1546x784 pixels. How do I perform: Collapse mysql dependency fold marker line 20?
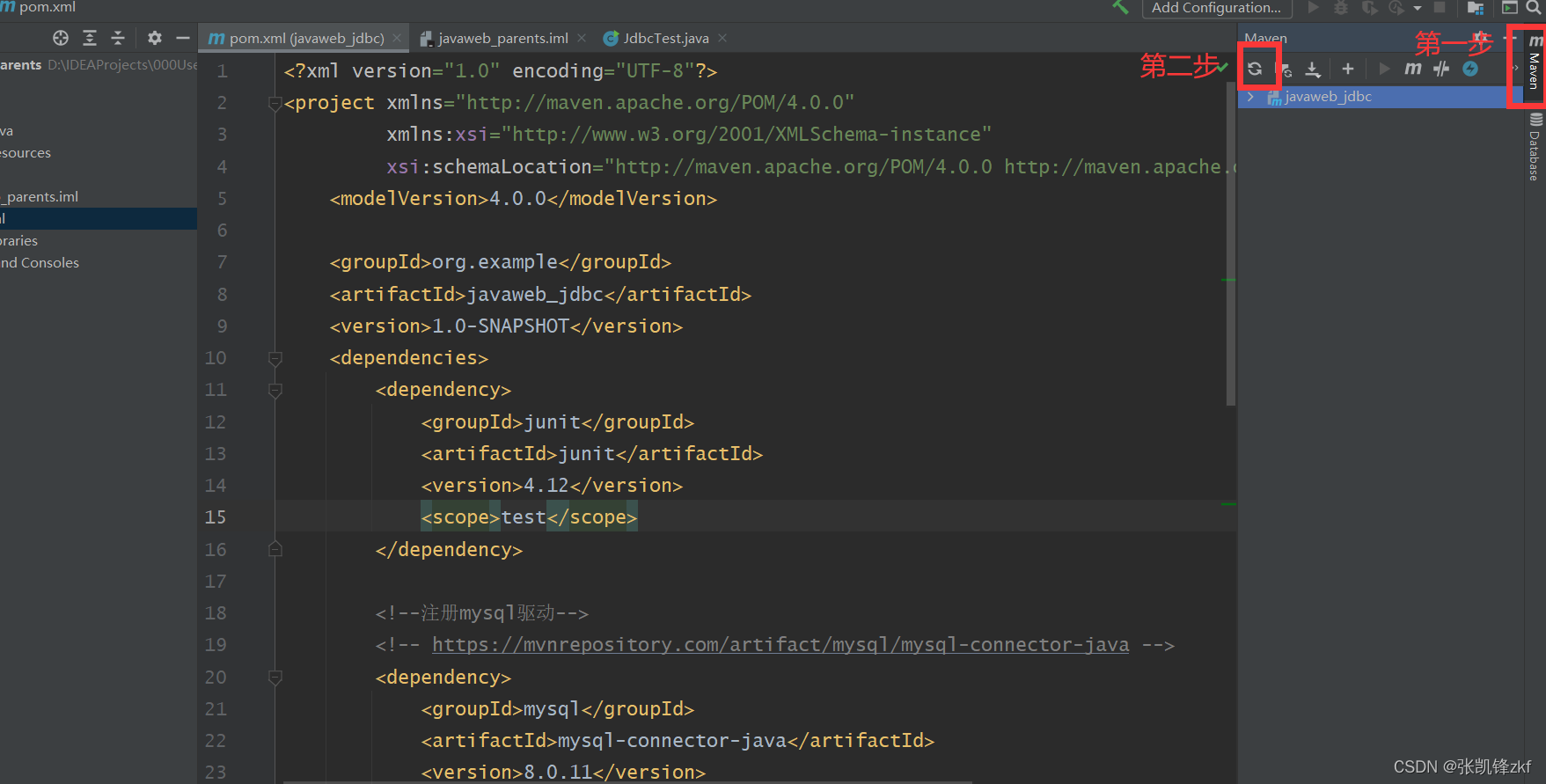[x=275, y=677]
